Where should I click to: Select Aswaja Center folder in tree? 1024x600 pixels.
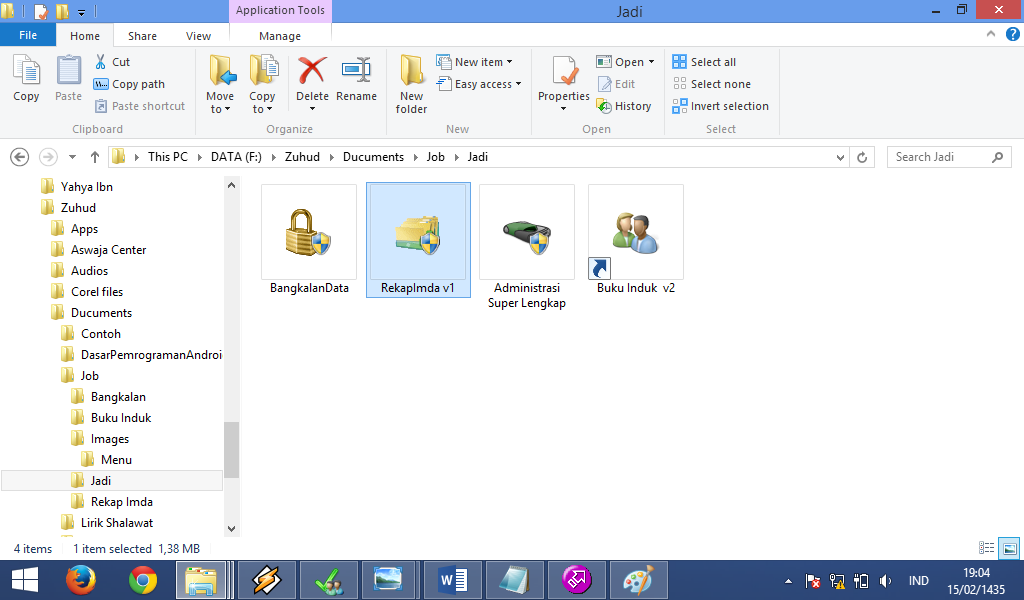[x=108, y=250]
